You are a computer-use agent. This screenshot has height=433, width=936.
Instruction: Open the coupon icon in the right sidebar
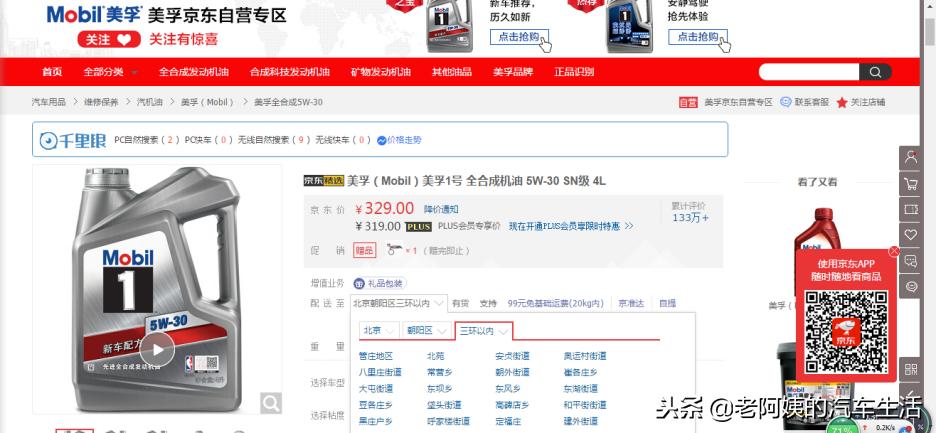coord(911,210)
